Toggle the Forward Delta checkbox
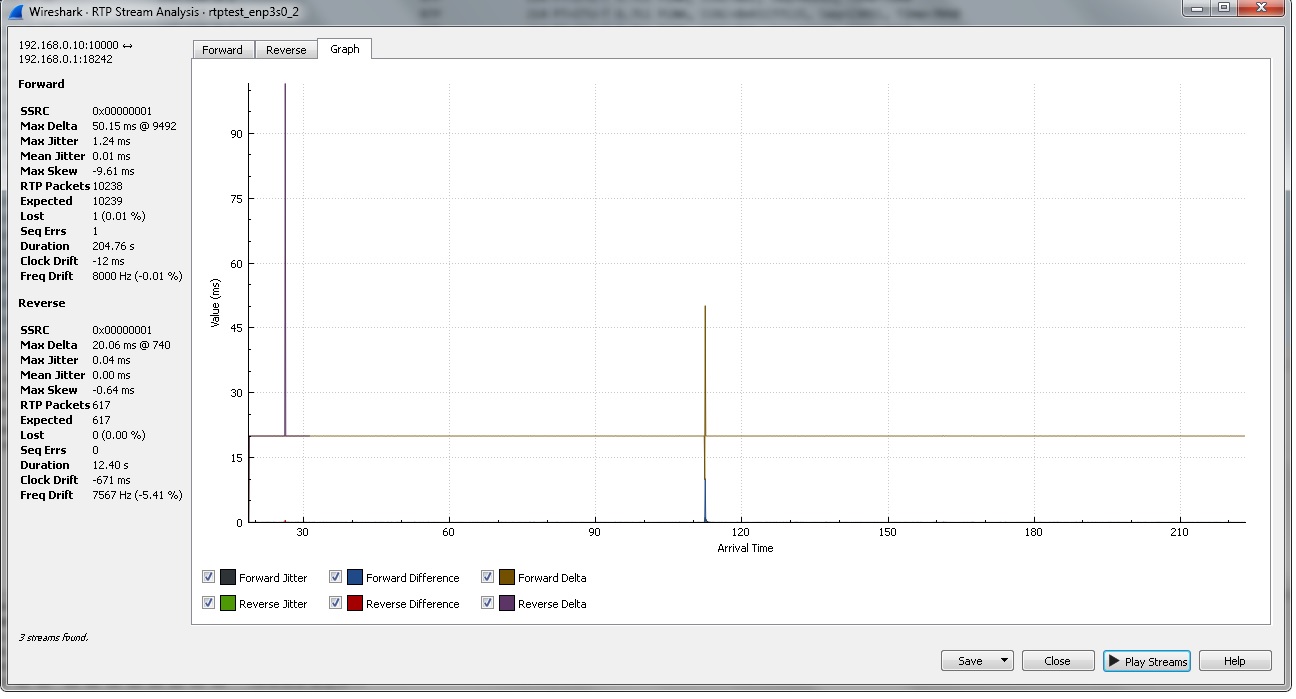This screenshot has width=1296, height=699. [x=487, y=577]
